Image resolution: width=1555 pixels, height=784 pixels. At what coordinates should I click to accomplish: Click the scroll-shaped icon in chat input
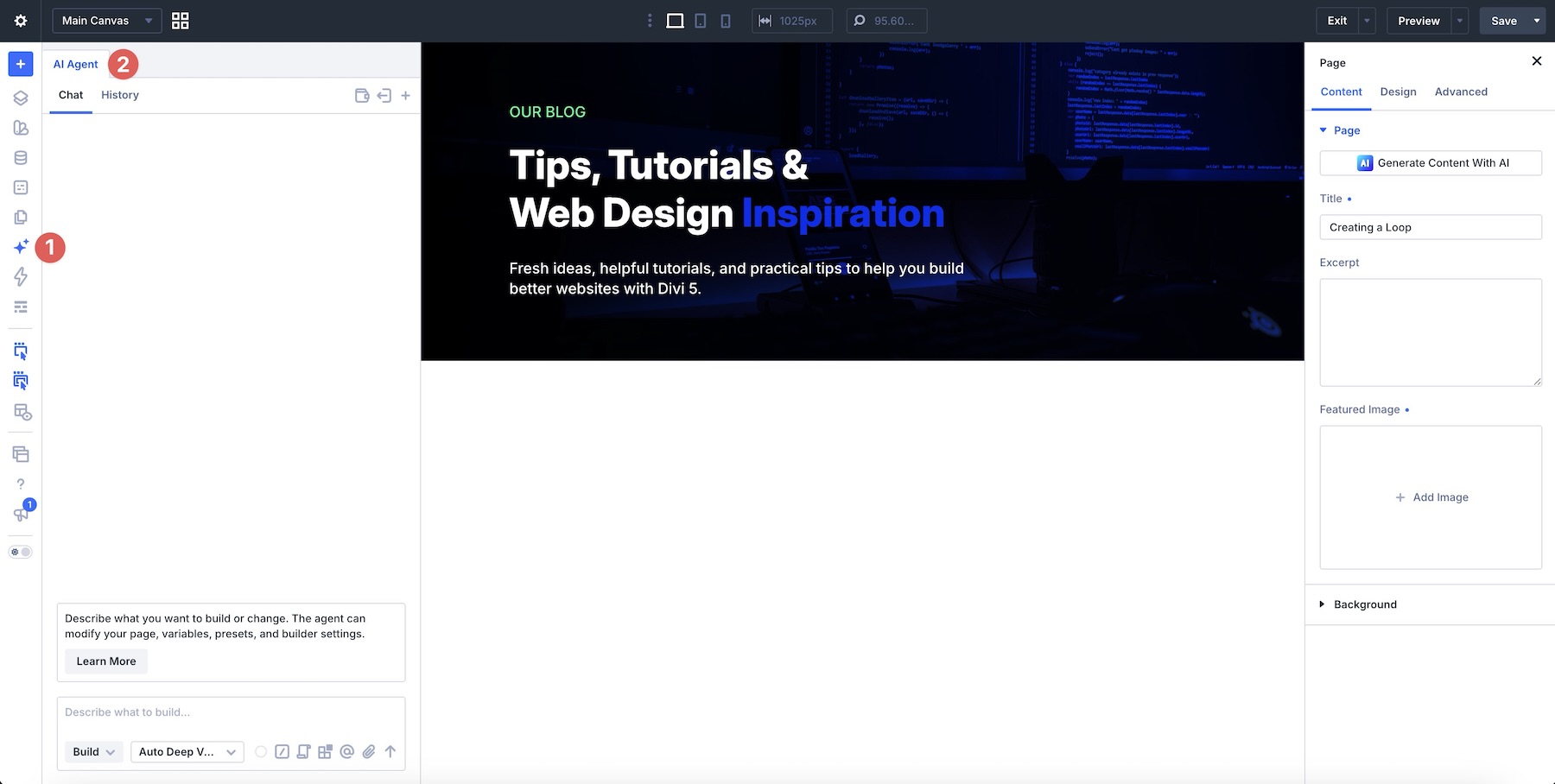coord(303,752)
